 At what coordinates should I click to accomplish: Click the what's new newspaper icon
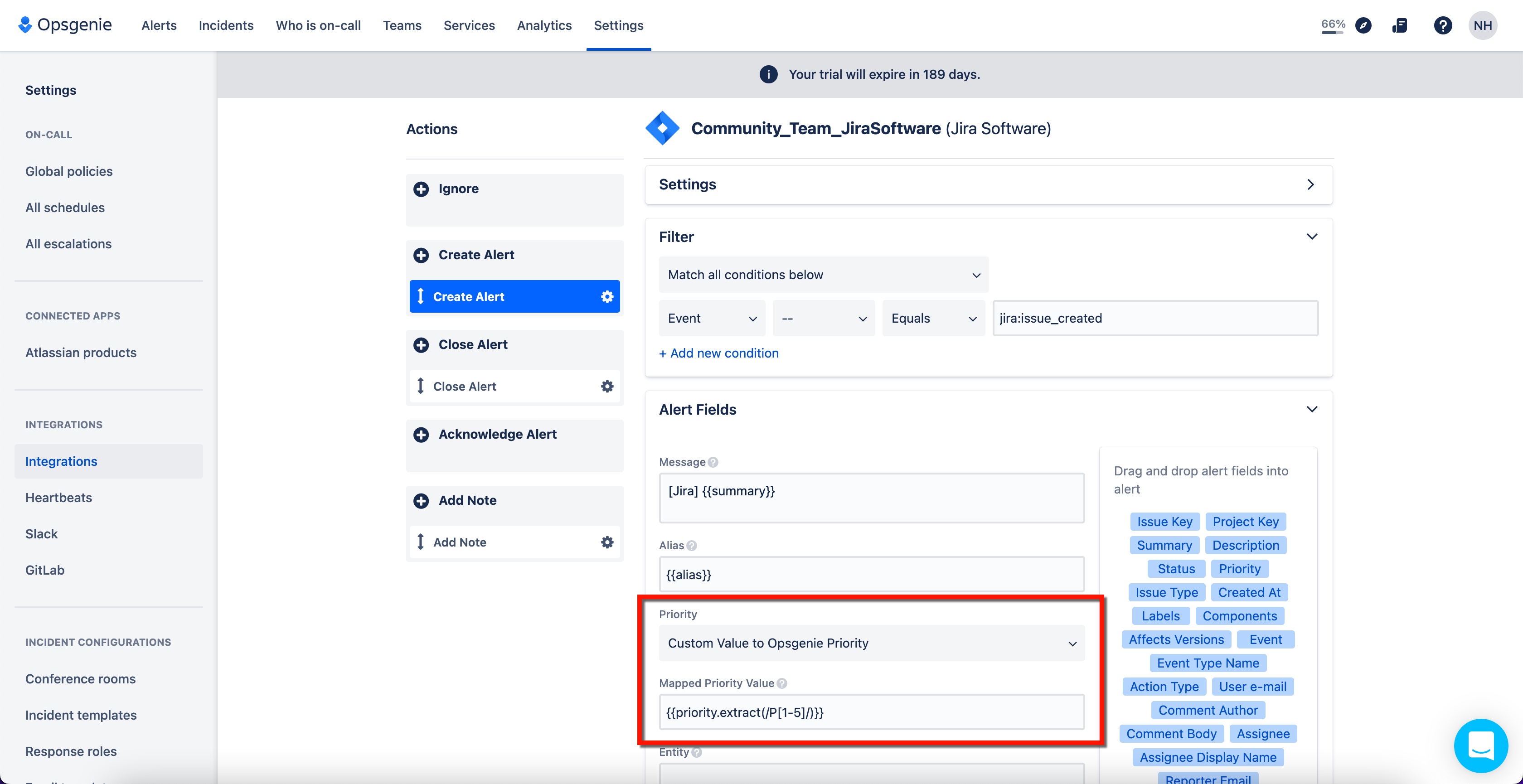pyautogui.click(x=1401, y=25)
